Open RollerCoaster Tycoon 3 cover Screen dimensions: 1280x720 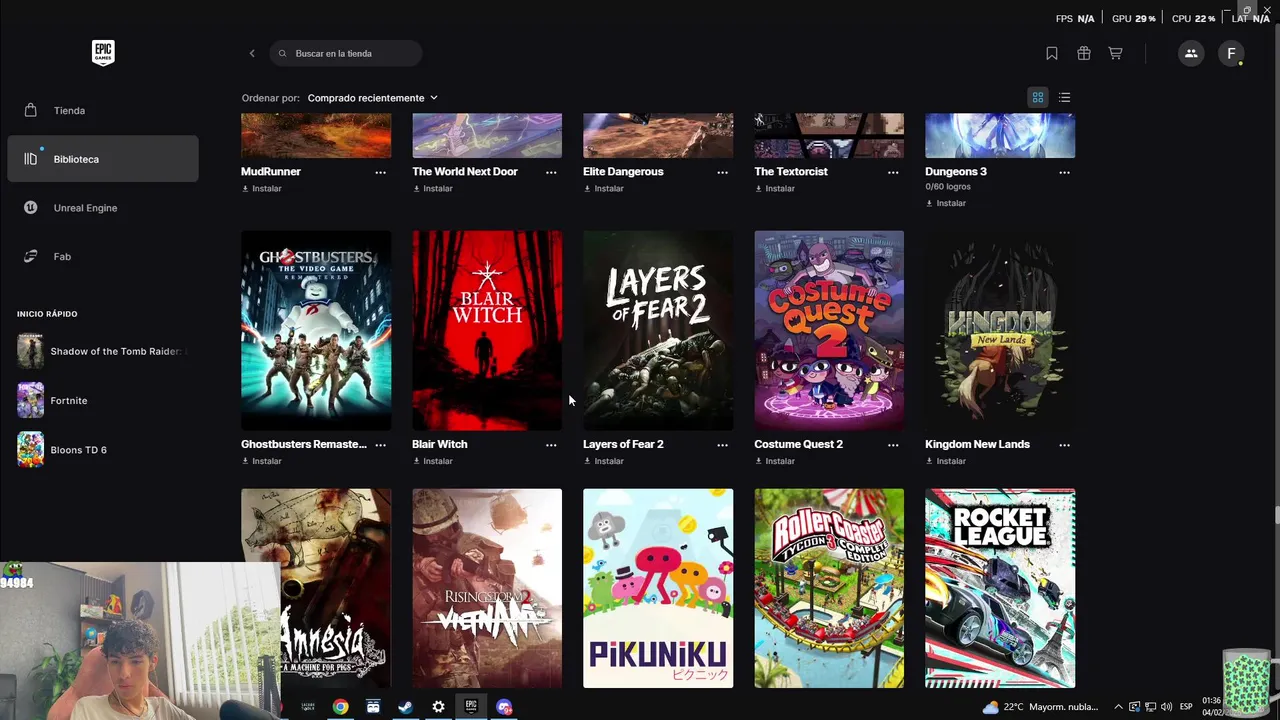pos(829,588)
